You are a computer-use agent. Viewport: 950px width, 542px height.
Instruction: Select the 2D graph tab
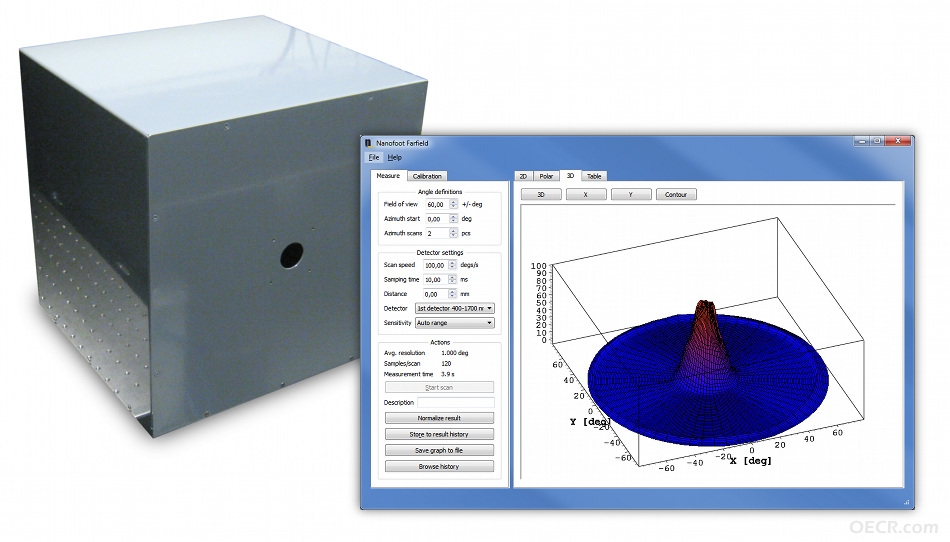click(x=523, y=176)
